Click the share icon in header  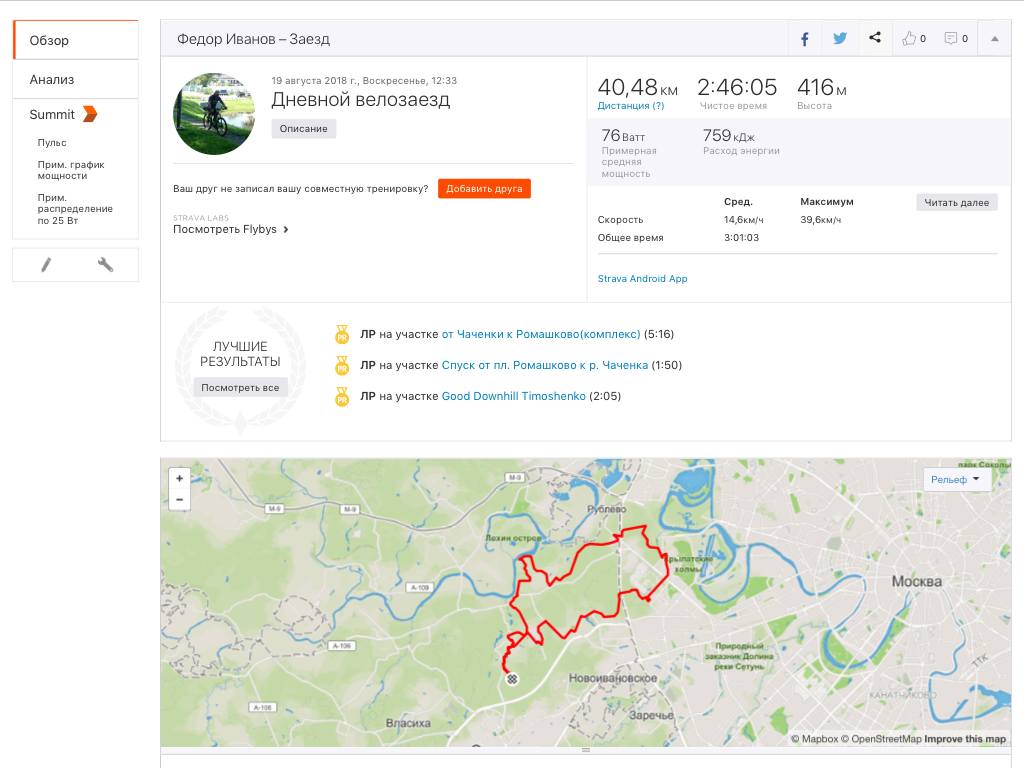tap(875, 39)
